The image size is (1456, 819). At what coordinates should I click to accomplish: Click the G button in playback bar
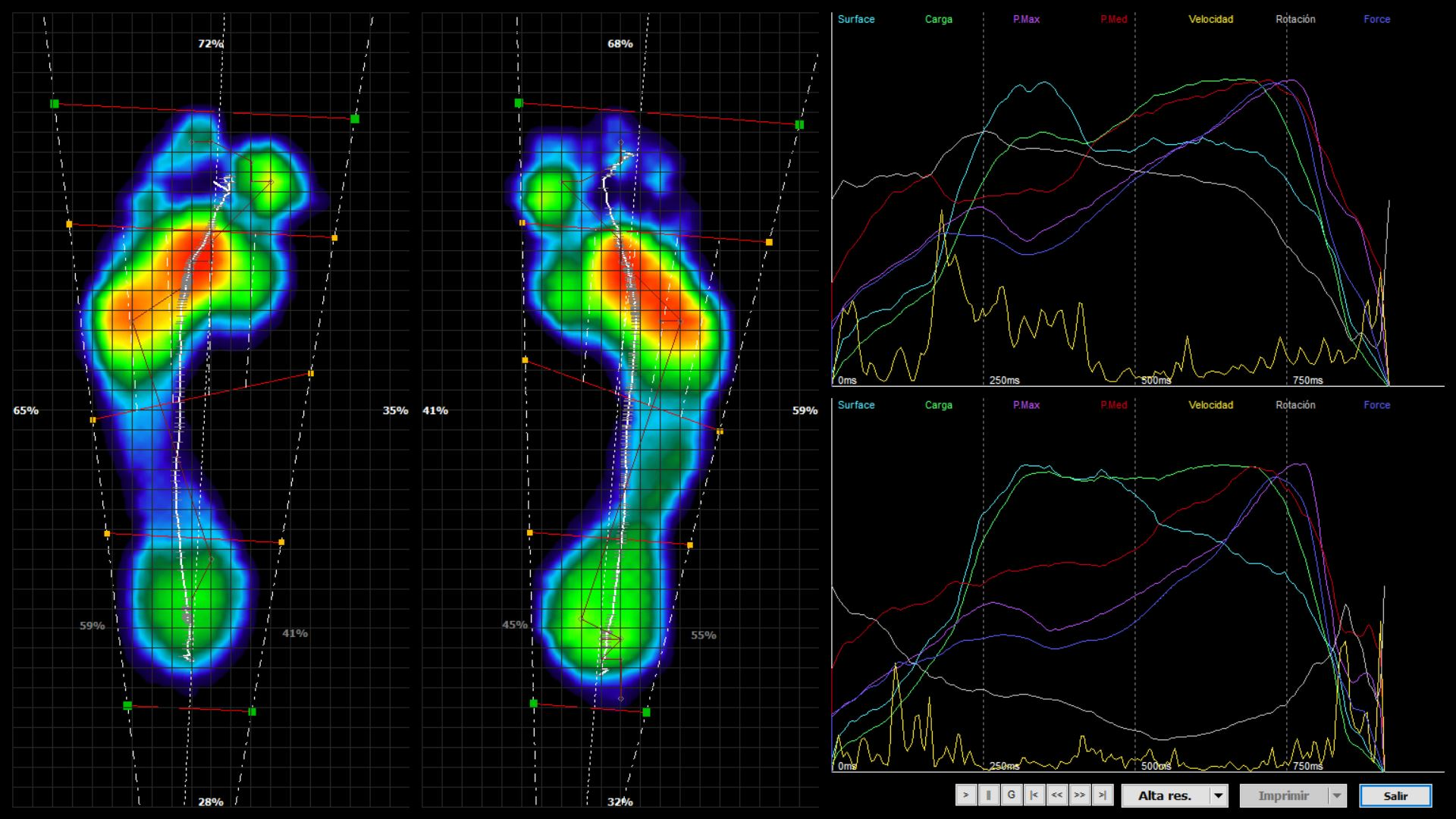point(1011,795)
